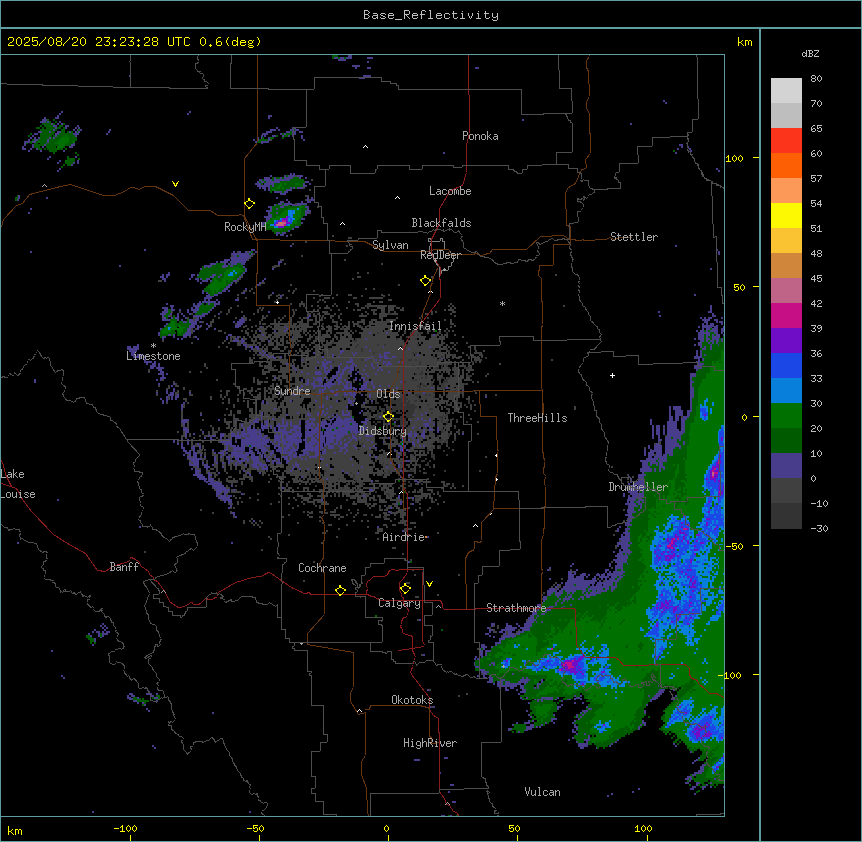The width and height of the screenshot is (862, 842).
Task: Click the Olds city label
Action: pyautogui.click(x=388, y=394)
